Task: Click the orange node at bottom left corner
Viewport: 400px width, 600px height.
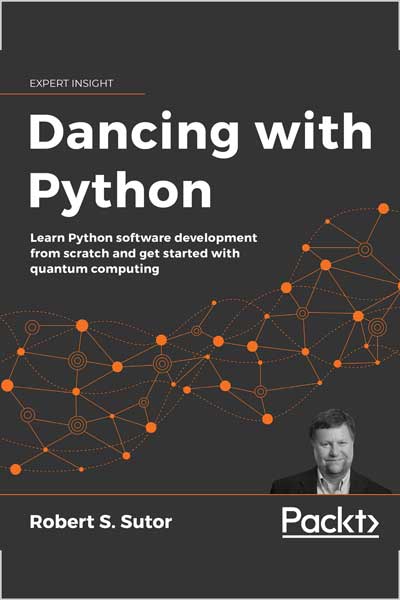Action: 16,469
